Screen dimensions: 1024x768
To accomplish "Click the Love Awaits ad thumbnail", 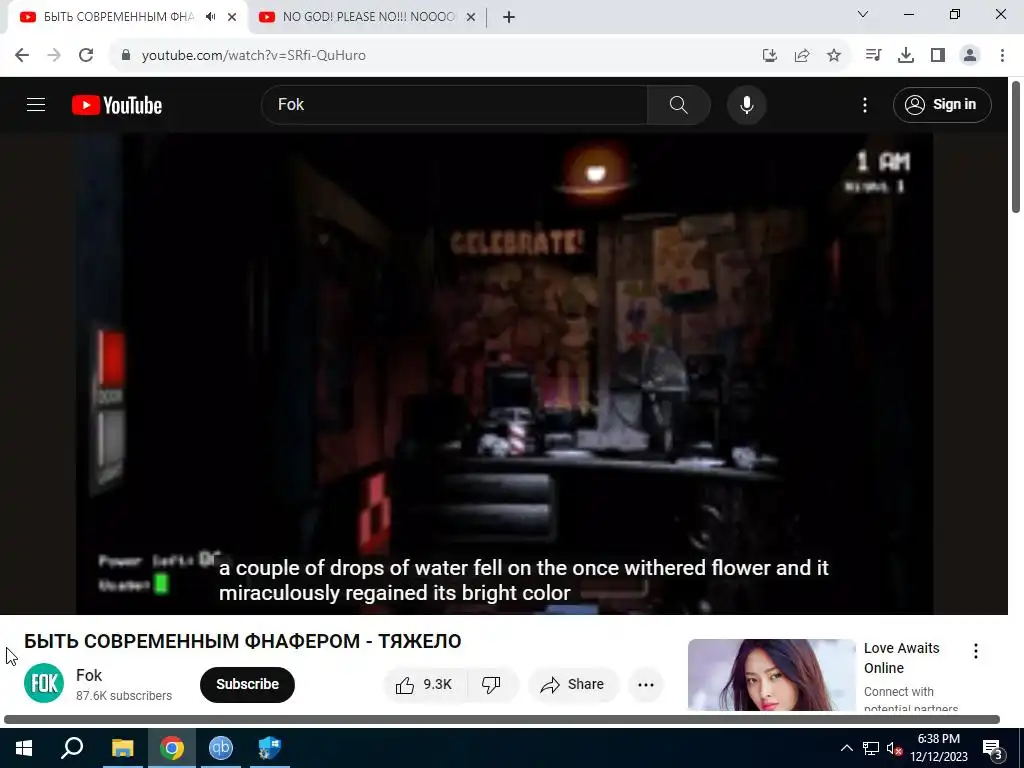I will tap(772, 675).
